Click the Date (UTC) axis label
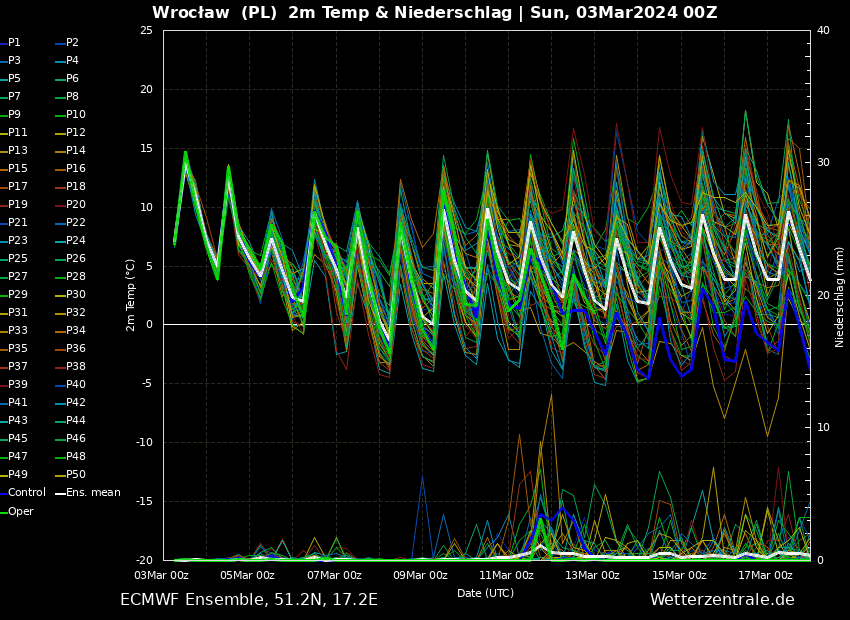This screenshot has height=620, width=850. click(x=486, y=593)
